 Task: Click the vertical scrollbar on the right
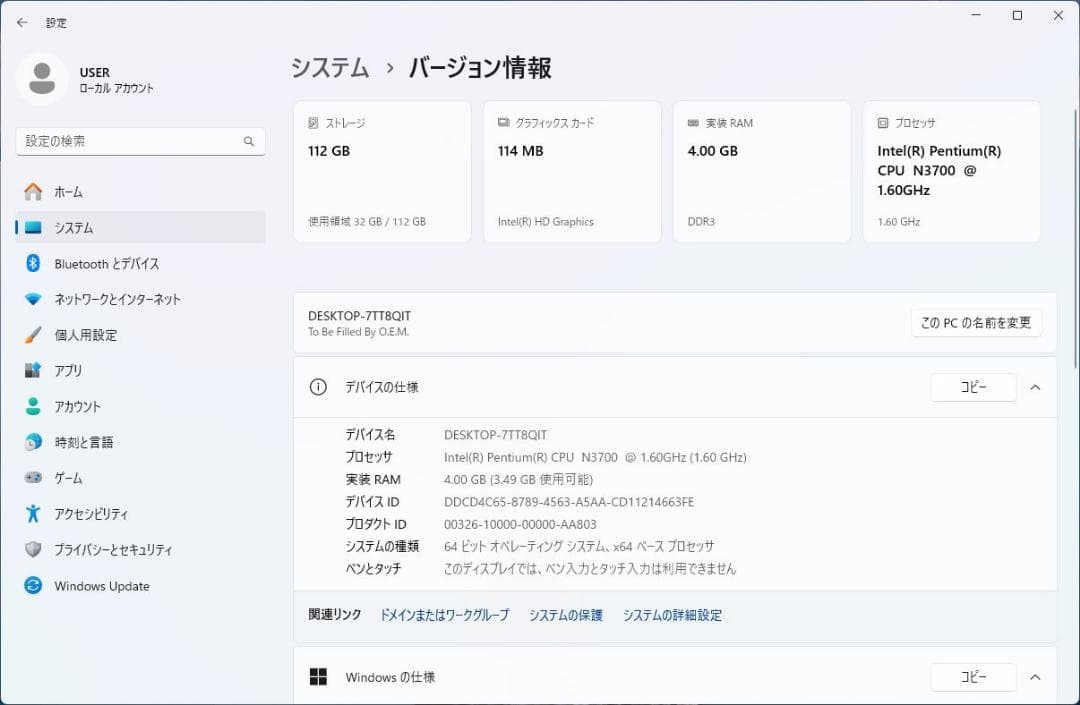point(1075,238)
